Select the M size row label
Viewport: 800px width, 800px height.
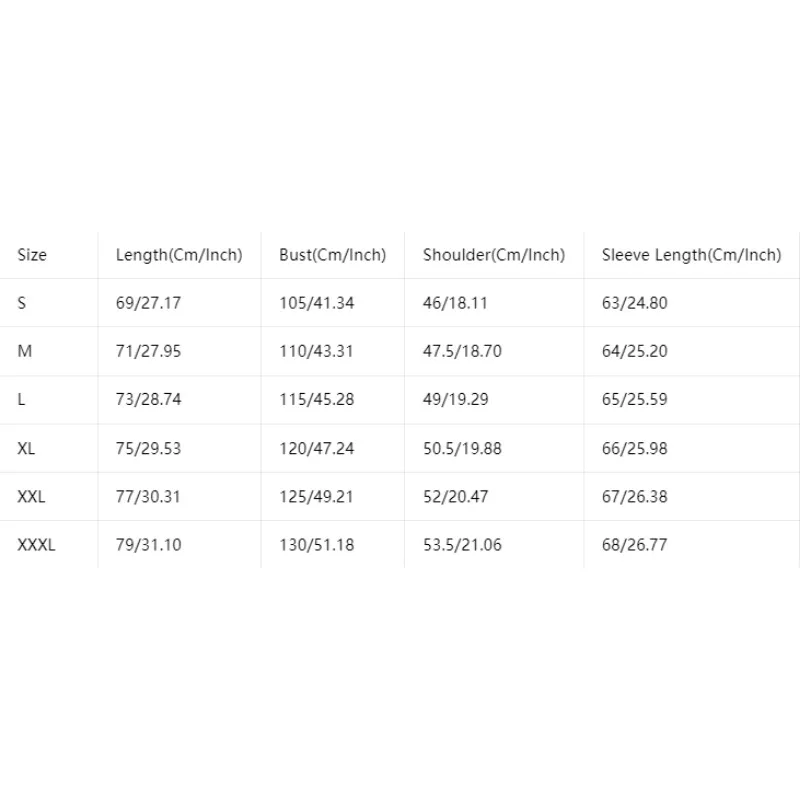pos(24,351)
